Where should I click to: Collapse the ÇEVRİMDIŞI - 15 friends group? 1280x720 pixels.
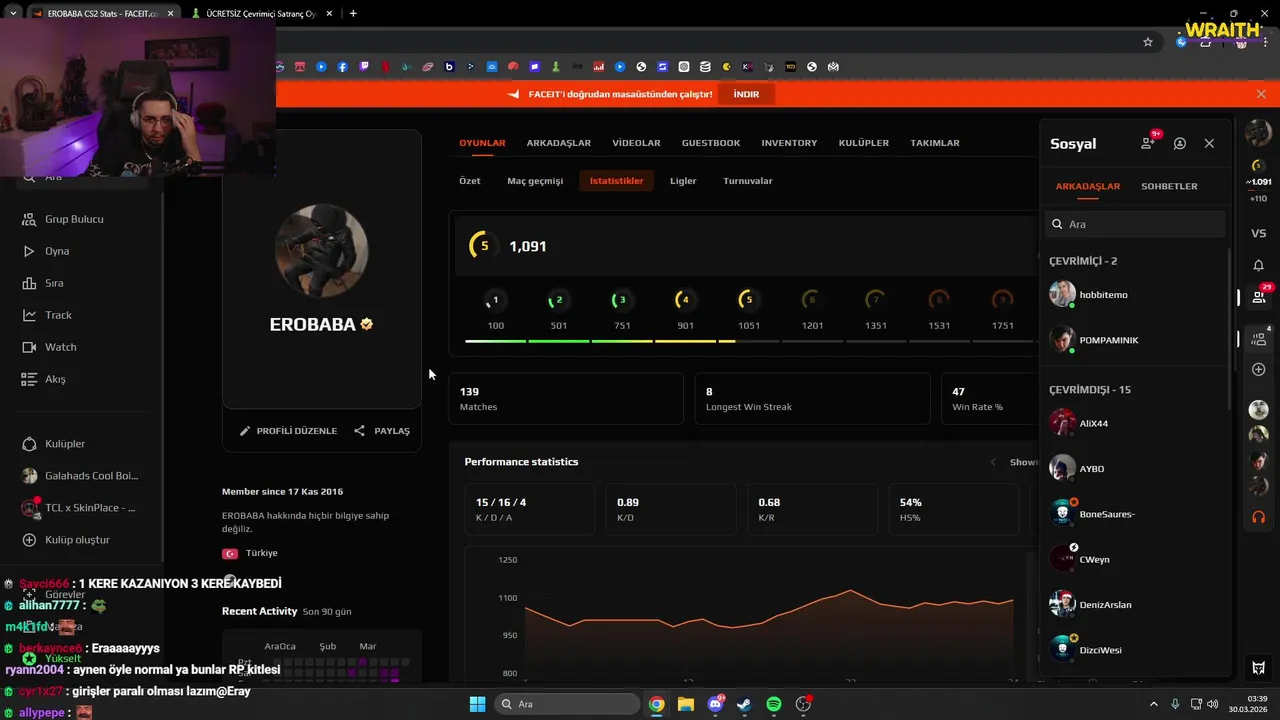point(1090,389)
